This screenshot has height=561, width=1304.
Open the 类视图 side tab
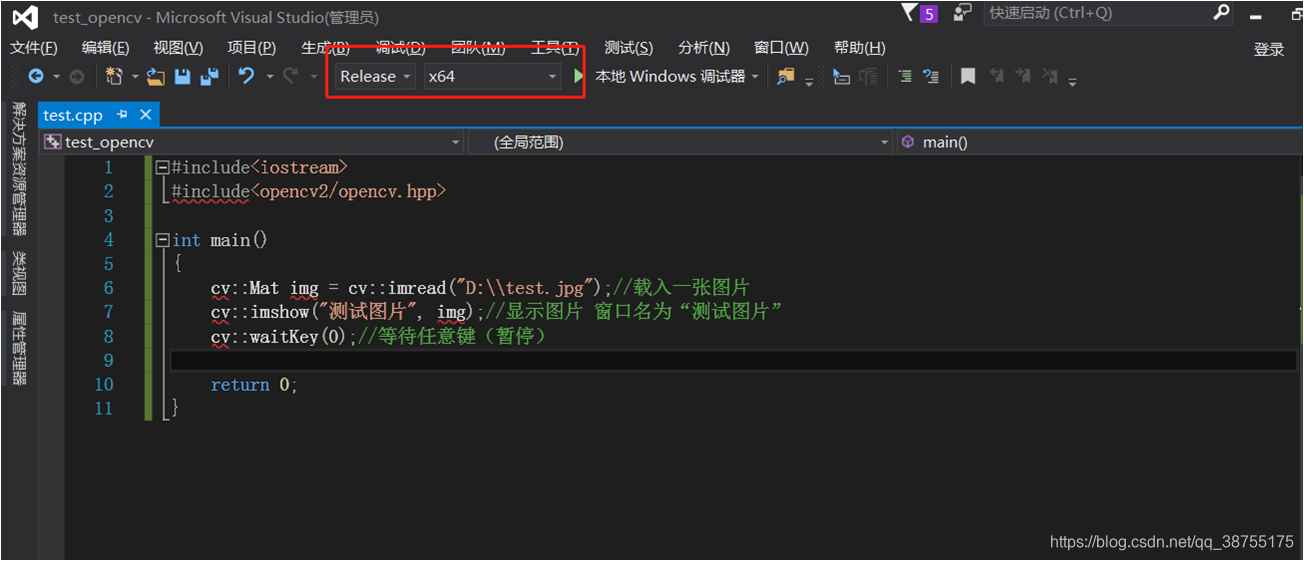(x=18, y=273)
